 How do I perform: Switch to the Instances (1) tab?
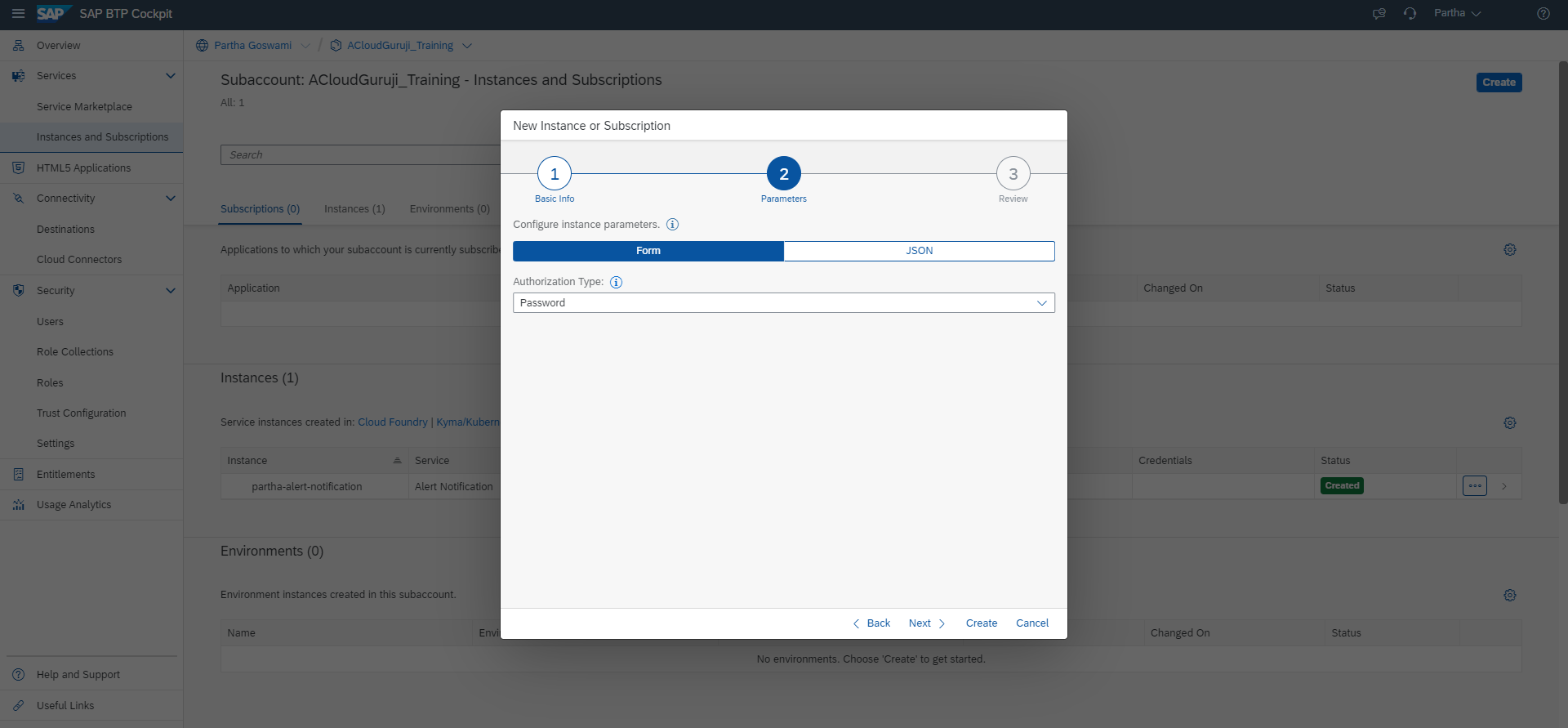point(354,209)
